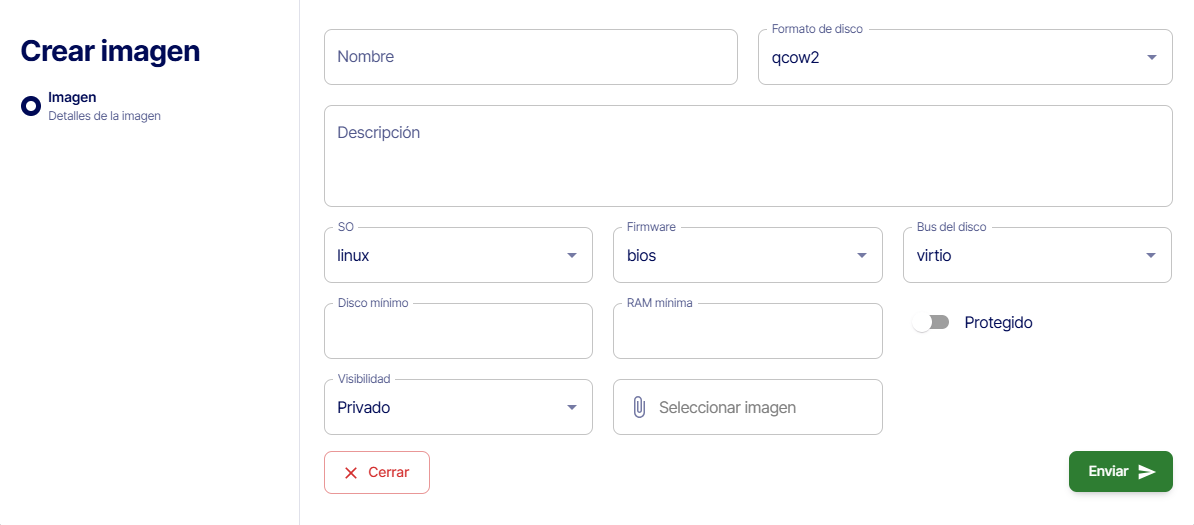Click the Protegido label text

998,323
